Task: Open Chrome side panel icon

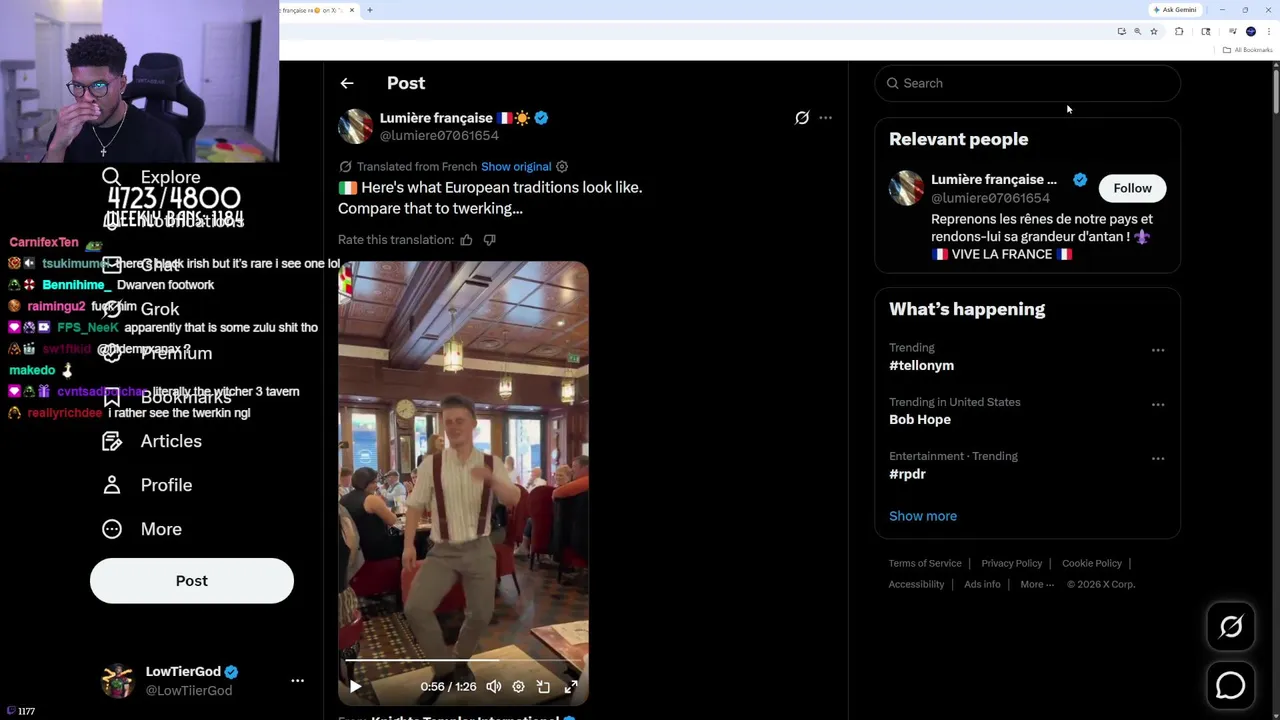Action: click(1205, 32)
